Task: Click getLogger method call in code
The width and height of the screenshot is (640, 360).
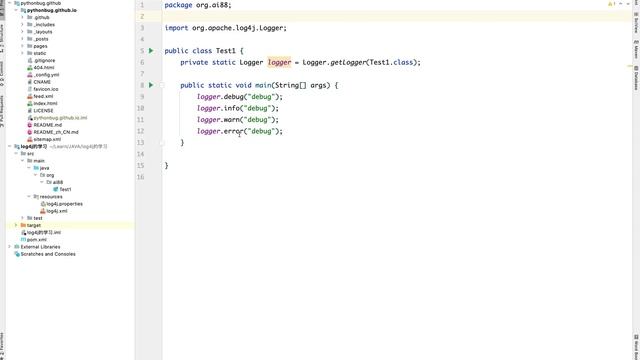Action: pos(348,62)
